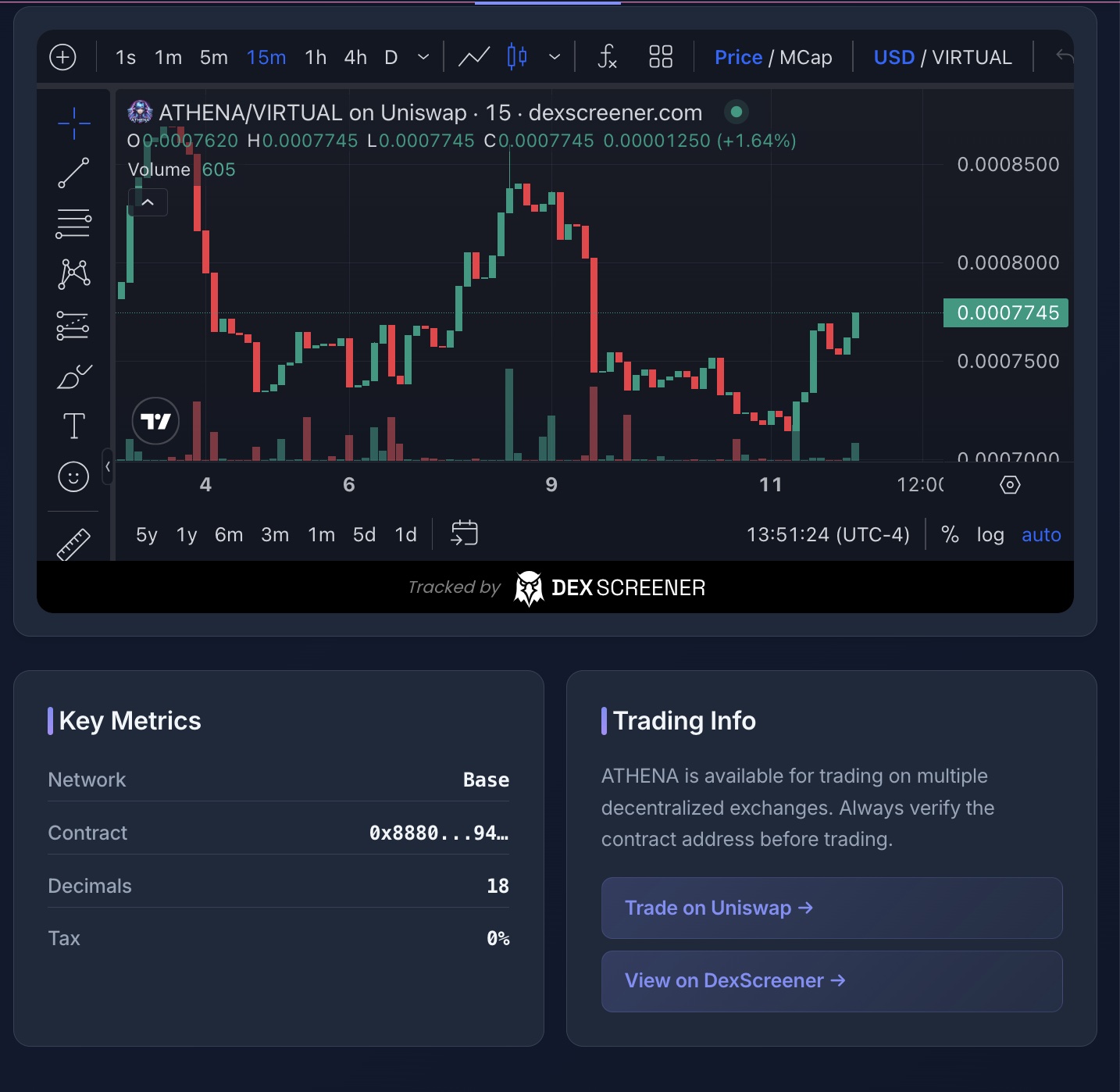This screenshot has height=1092, width=1120.
Task: Switch chart to 1h timeframe
Action: coord(316,56)
